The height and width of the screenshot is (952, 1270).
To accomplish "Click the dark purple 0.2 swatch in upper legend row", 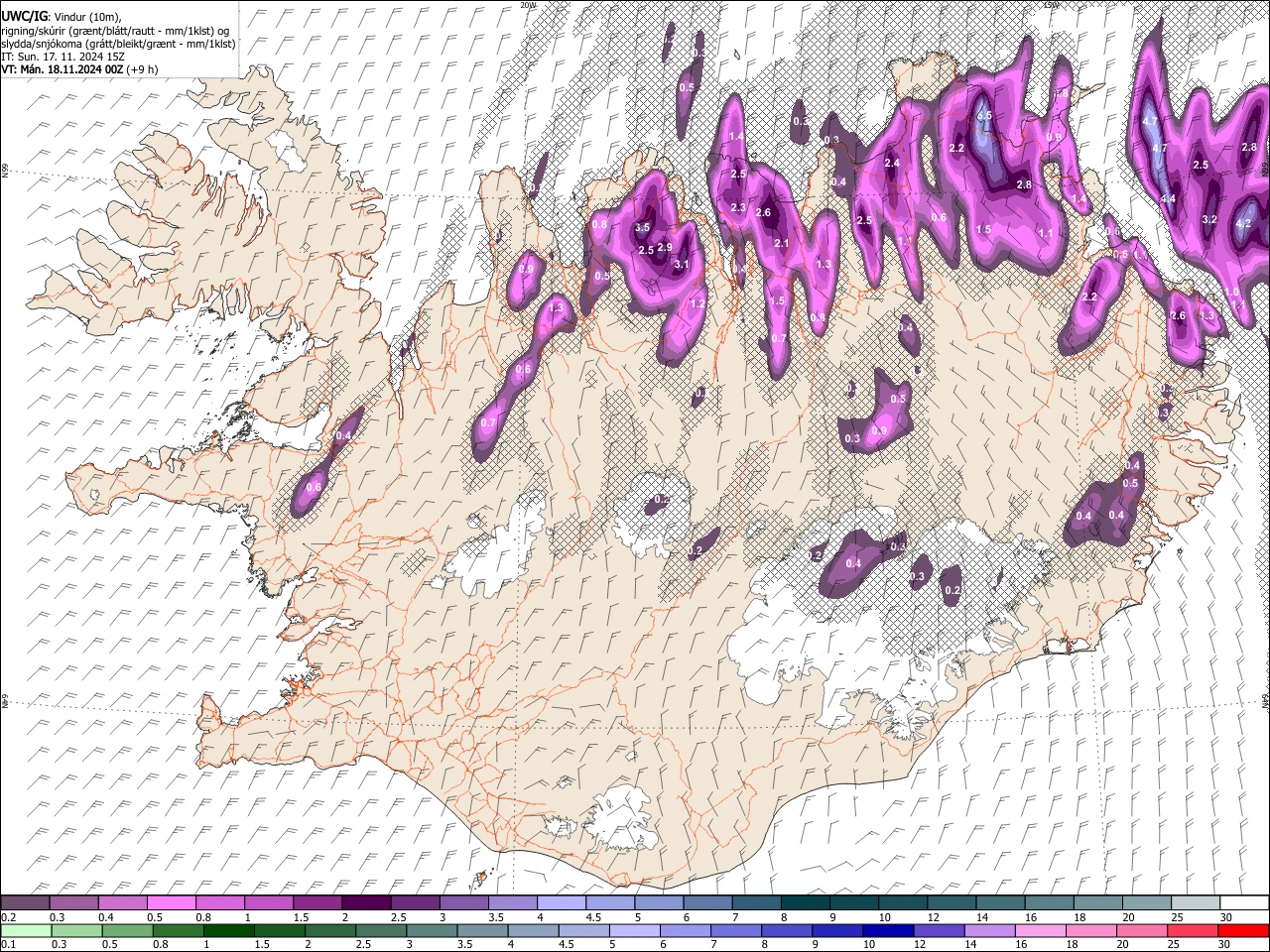I will (x=25, y=903).
